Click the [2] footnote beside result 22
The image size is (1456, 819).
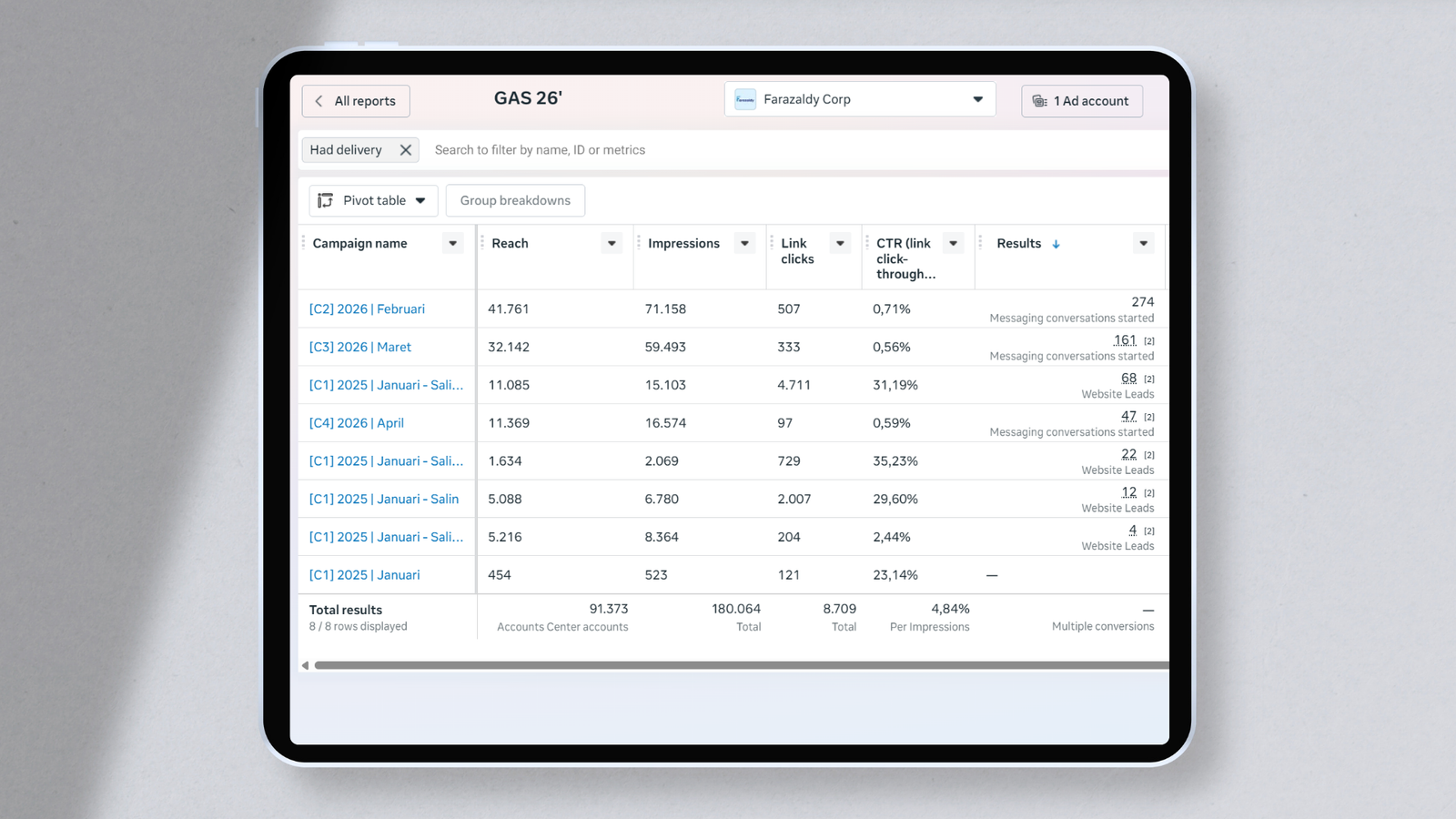1149,455
